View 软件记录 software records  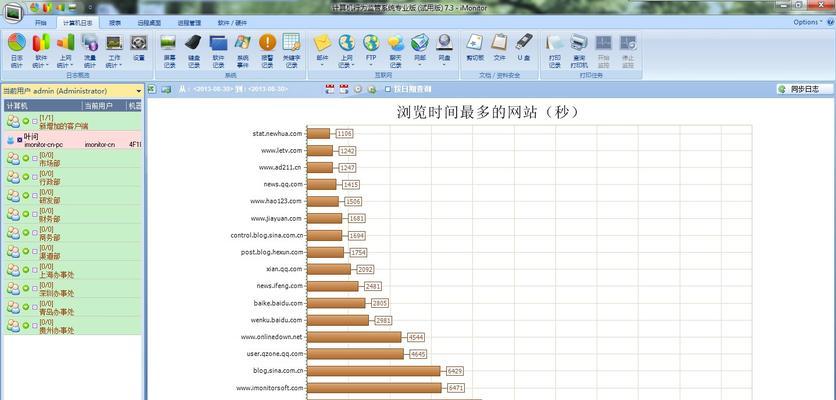218,51
